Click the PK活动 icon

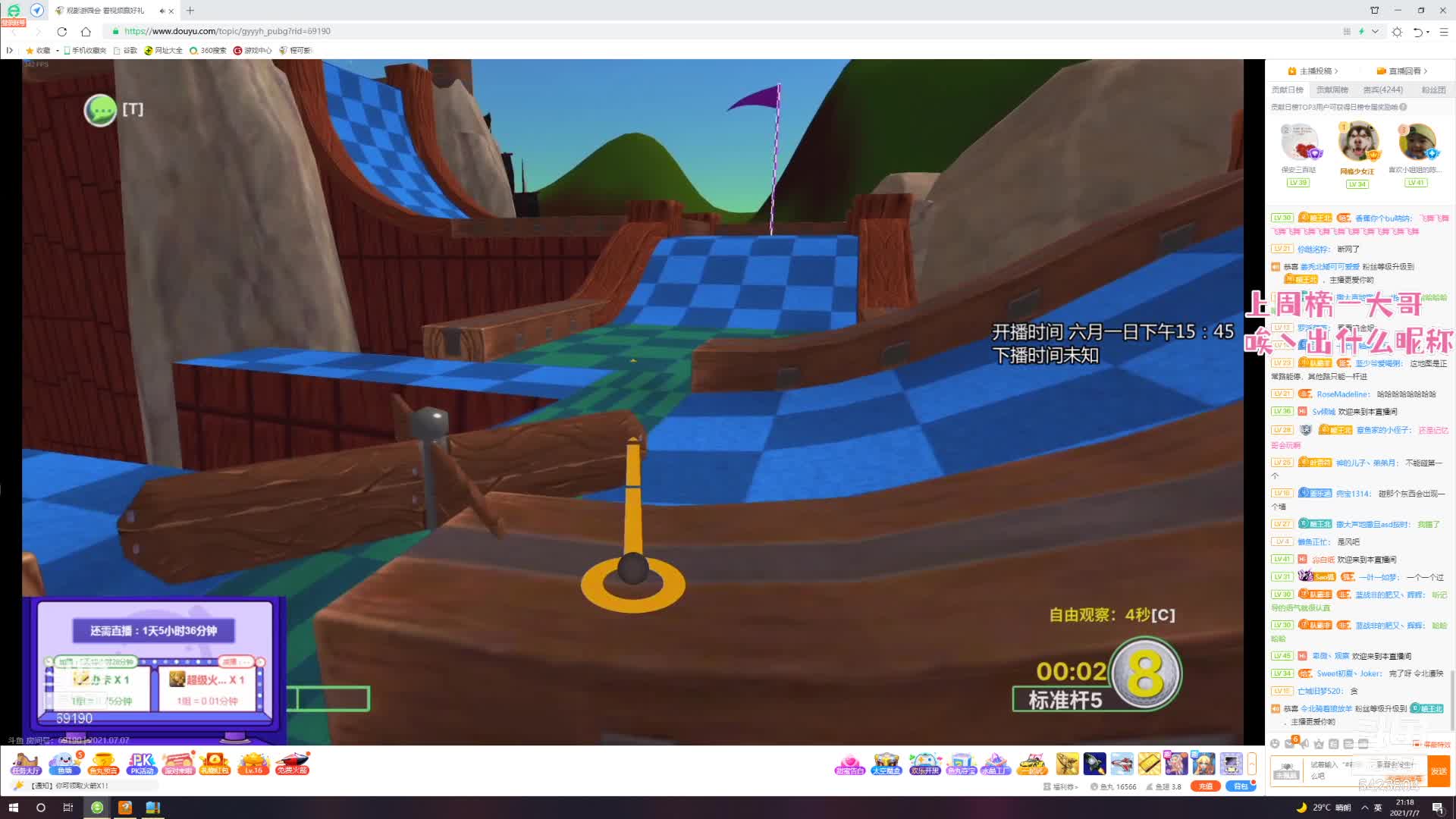tap(141, 763)
